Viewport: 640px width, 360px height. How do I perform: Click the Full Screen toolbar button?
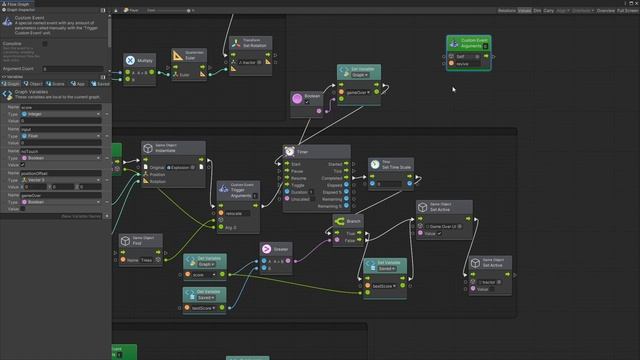(627, 11)
